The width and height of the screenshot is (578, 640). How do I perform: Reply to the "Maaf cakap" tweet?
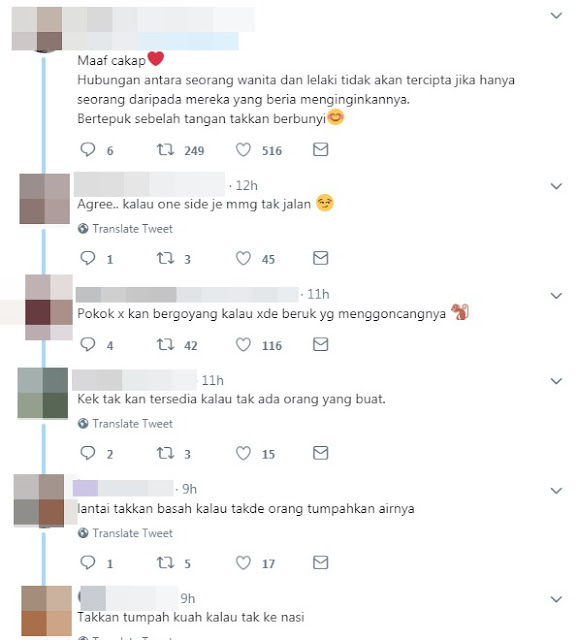click(x=88, y=150)
